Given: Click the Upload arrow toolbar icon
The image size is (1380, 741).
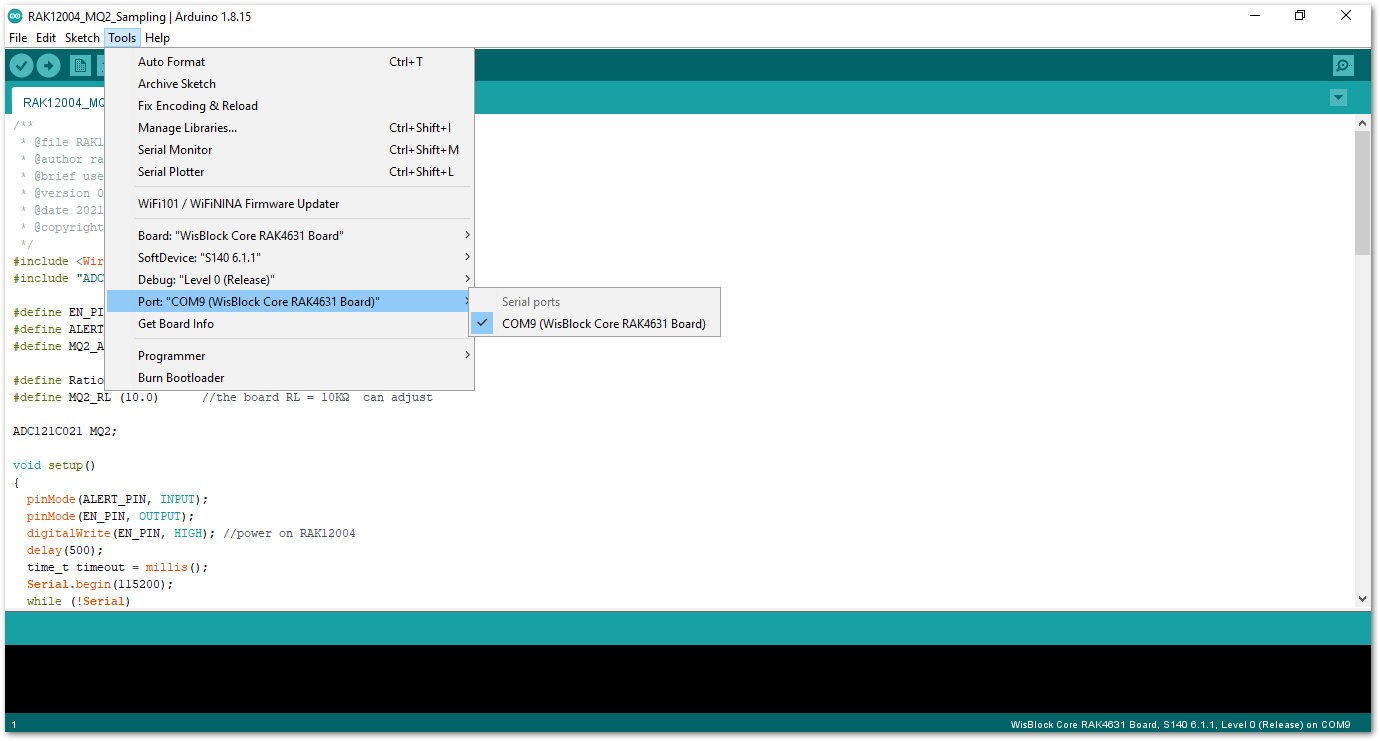Looking at the screenshot, I should pos(49,66).
